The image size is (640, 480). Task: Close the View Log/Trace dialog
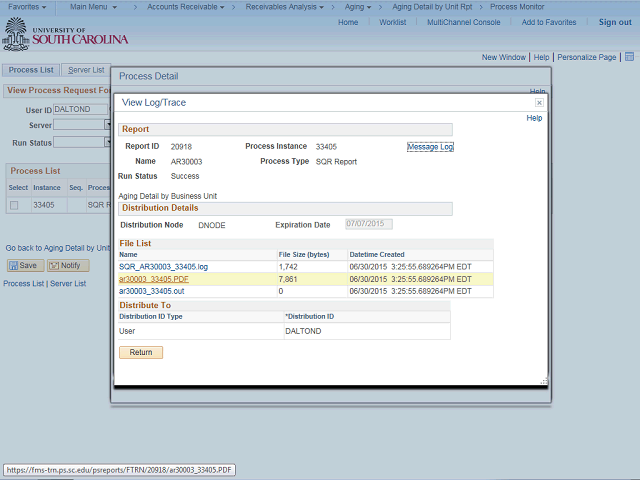539,102
